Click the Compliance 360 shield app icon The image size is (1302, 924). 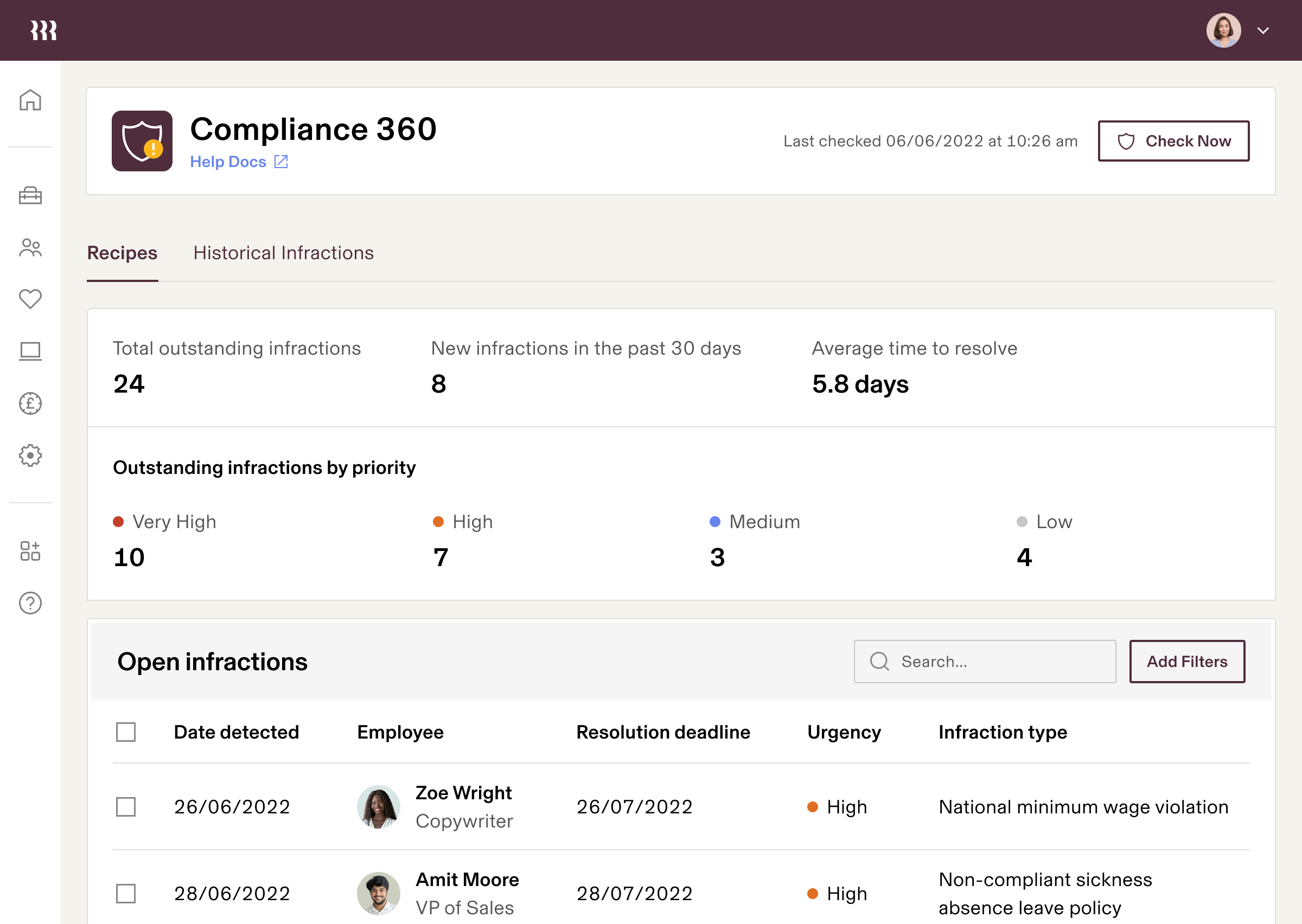tap(143, 141)
